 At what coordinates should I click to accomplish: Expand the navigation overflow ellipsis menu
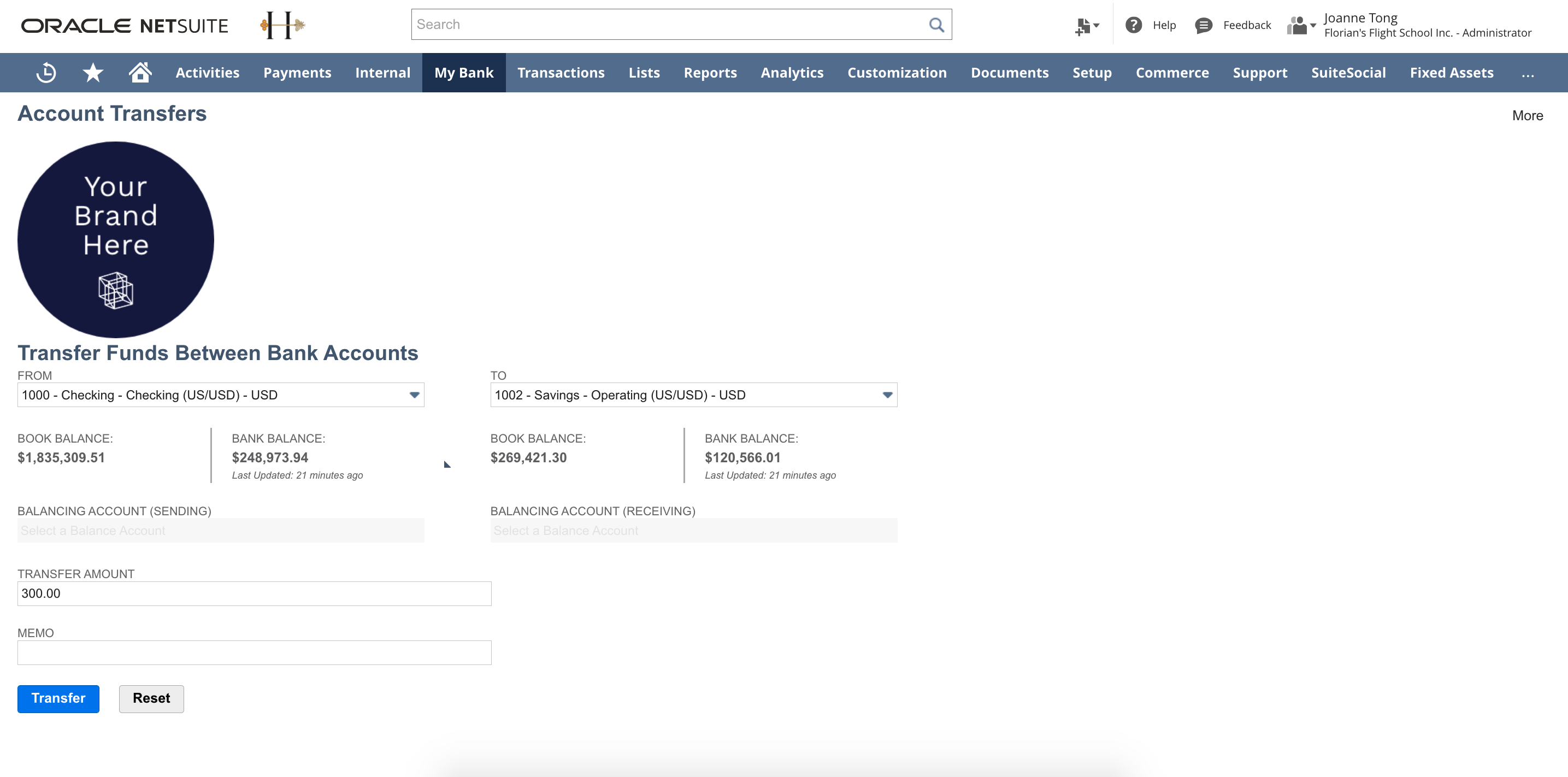coord(1527,73)
